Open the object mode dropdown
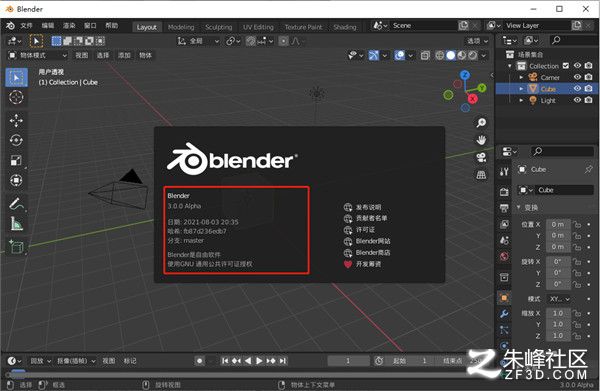This screenshot has width=600, height=391. click(38, 55)
